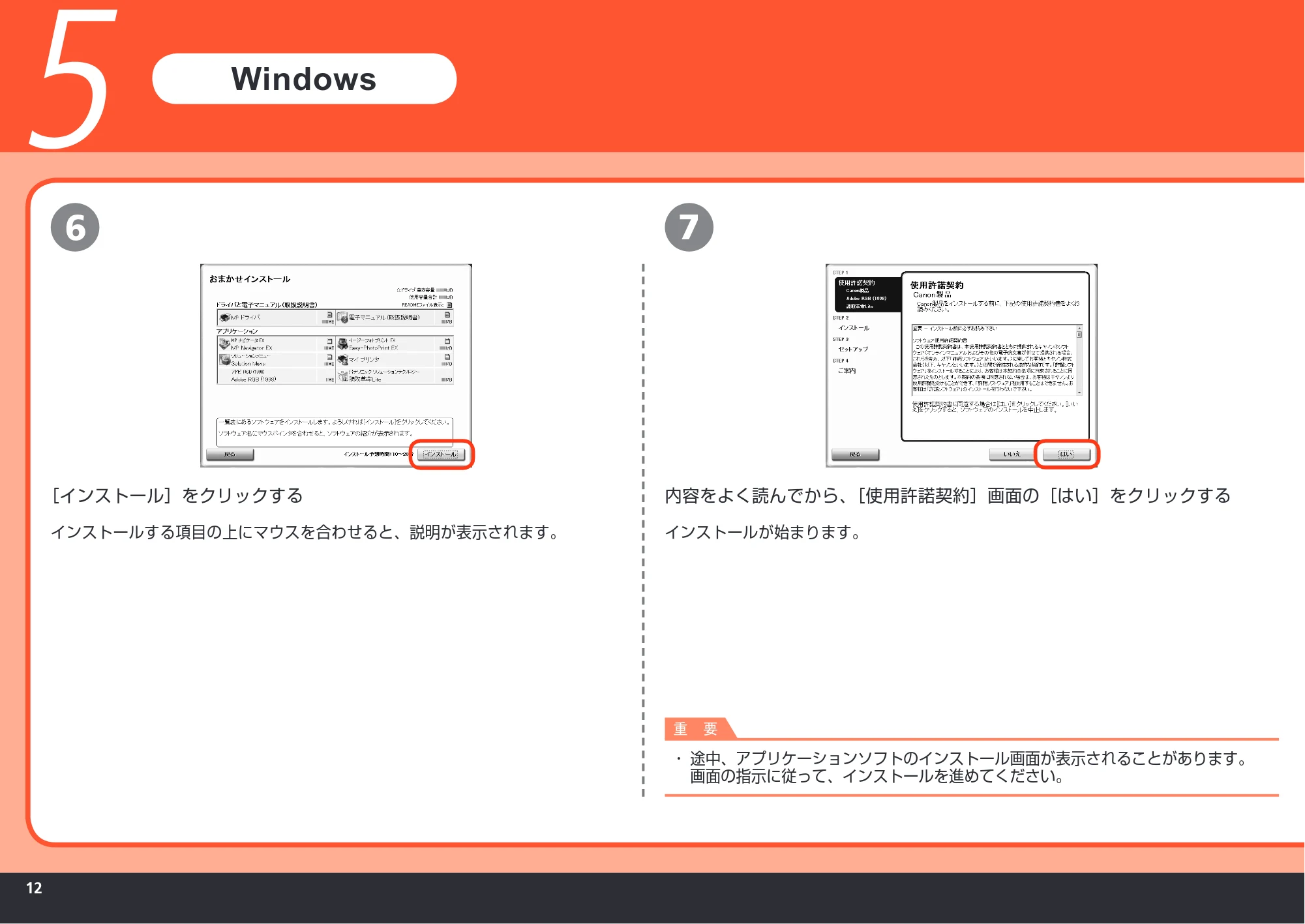
Task: Click page number 12
Action: point(34,887)
